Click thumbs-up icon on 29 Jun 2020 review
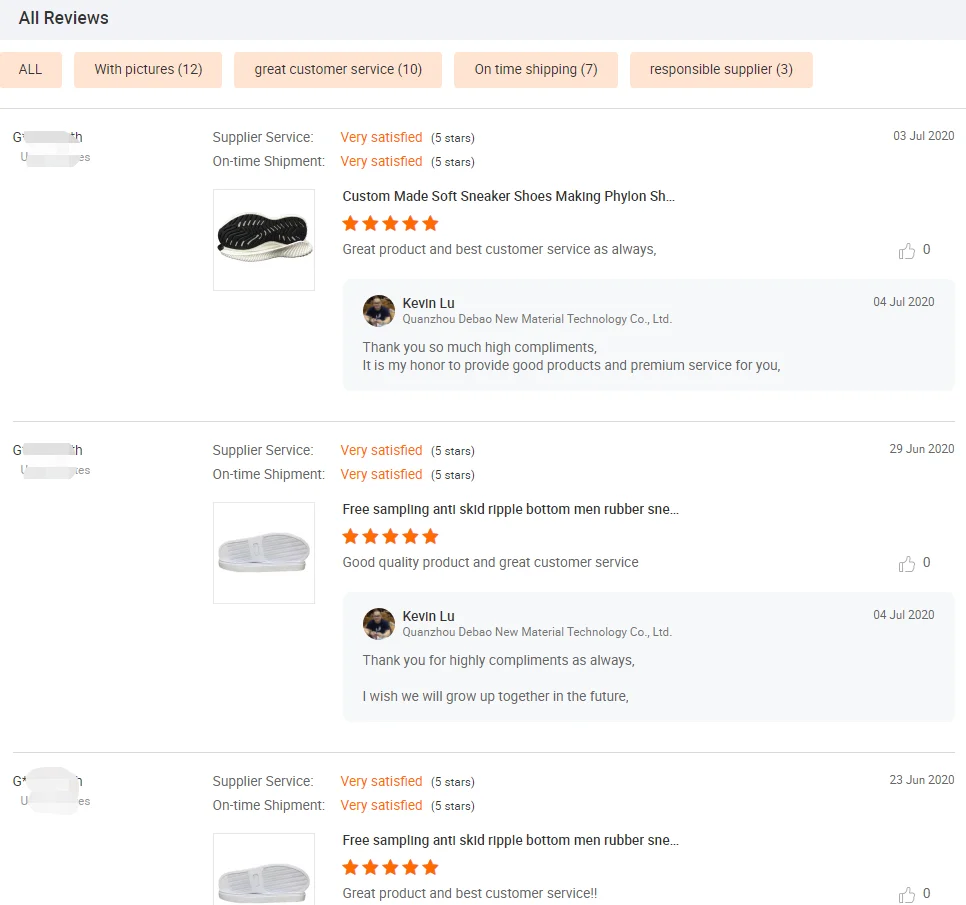This screenshot has width=966, height=905. pyautogui.click(x=907, y=564)
